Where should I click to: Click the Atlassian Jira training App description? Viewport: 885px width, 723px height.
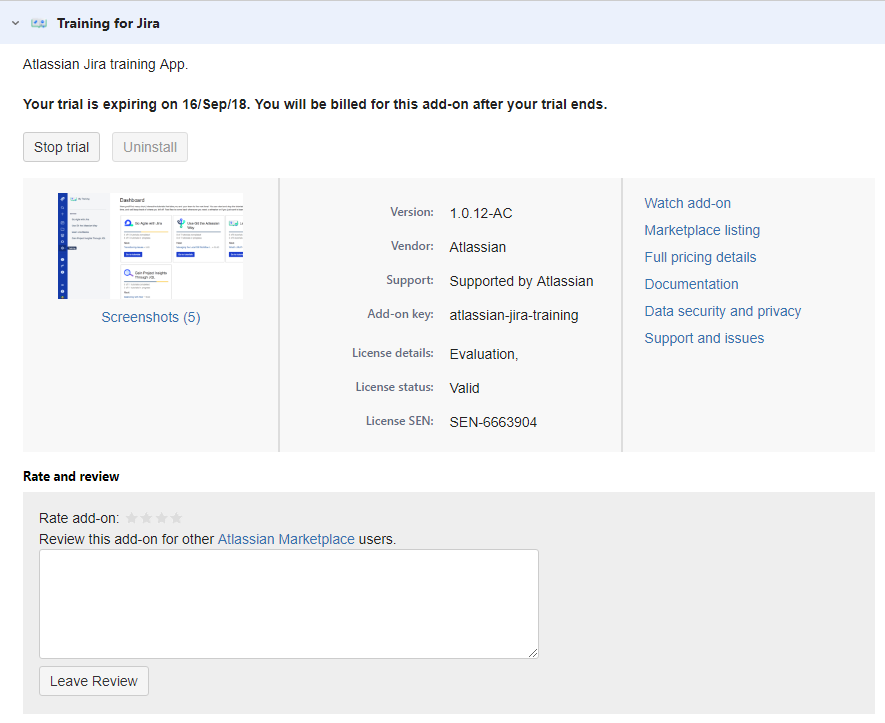(106, 64)
